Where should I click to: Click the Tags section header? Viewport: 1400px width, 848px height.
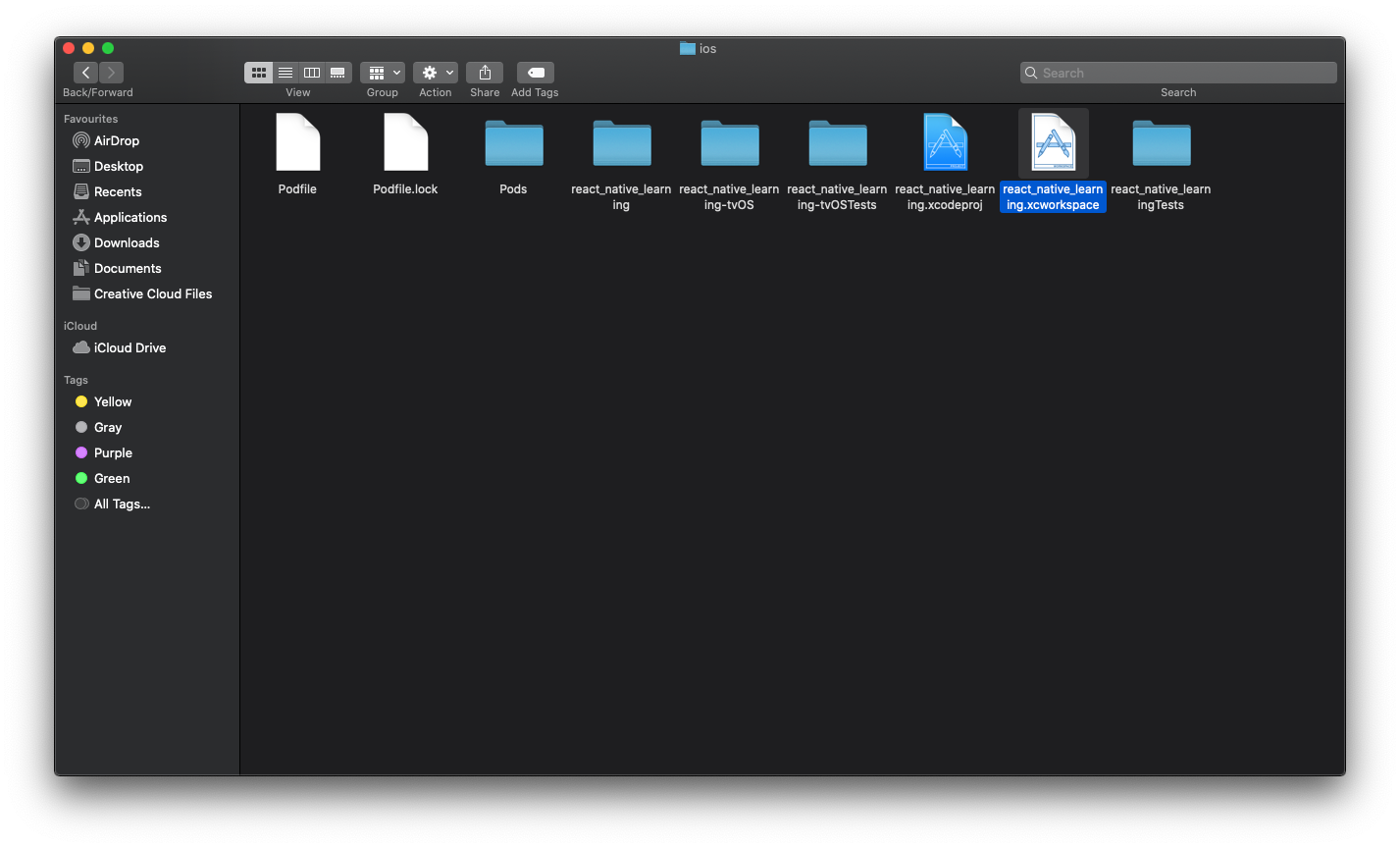click(x=76, y=380)
